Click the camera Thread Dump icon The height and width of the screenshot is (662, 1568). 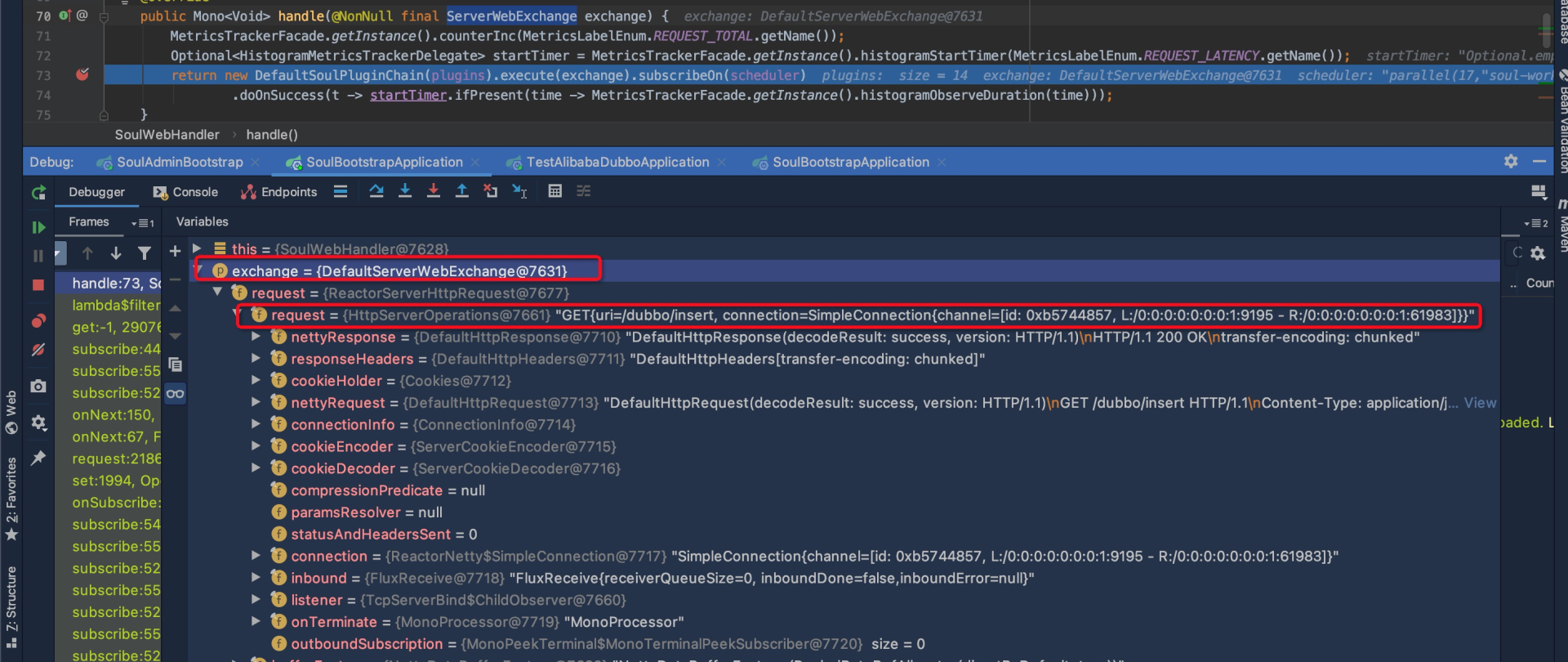coord(38,386)
